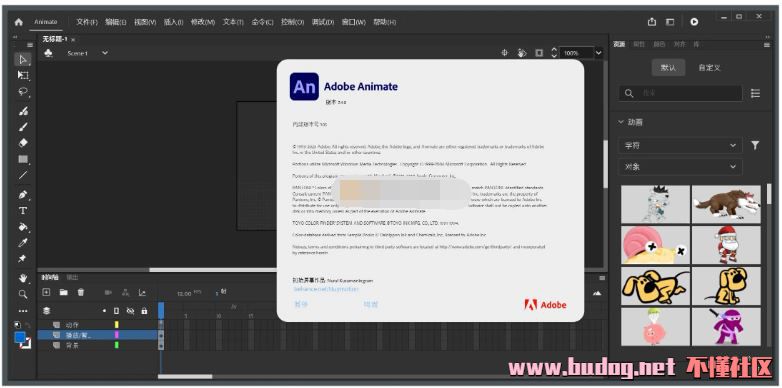Image resolution: width=782 pixels, height=388 pixels.
Task: Toggle lock-all-layers padlock icon
Action: [144, 311]
